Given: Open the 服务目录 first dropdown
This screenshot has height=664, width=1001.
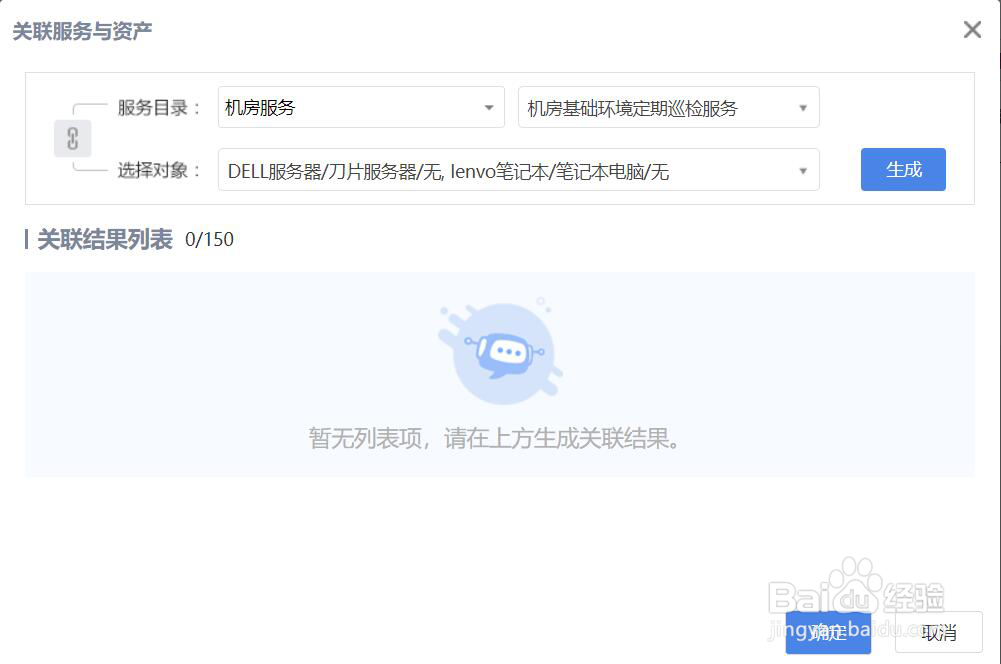Looking at the screenshot, I should pos(360,107).
